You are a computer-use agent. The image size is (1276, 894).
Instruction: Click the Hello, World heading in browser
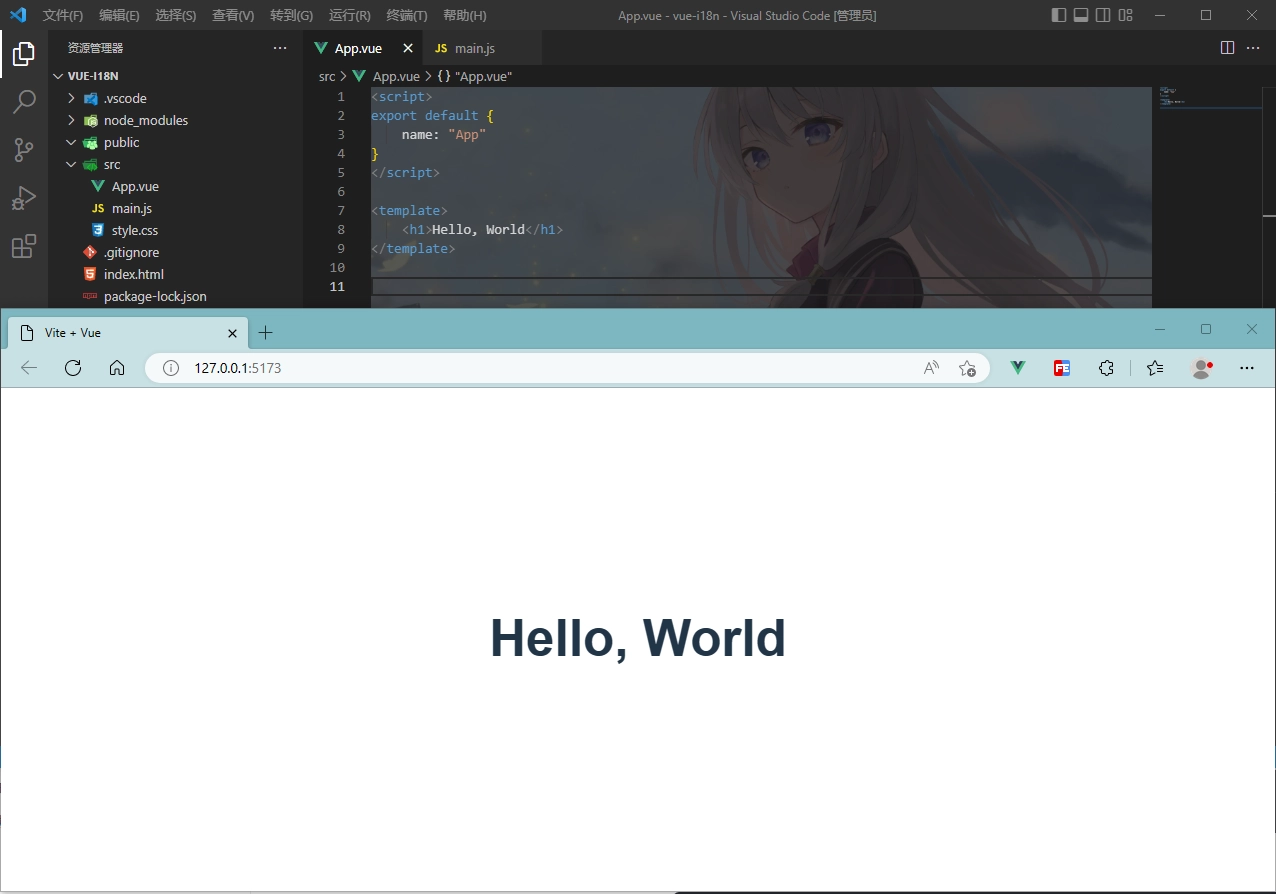tap(638, 637)
